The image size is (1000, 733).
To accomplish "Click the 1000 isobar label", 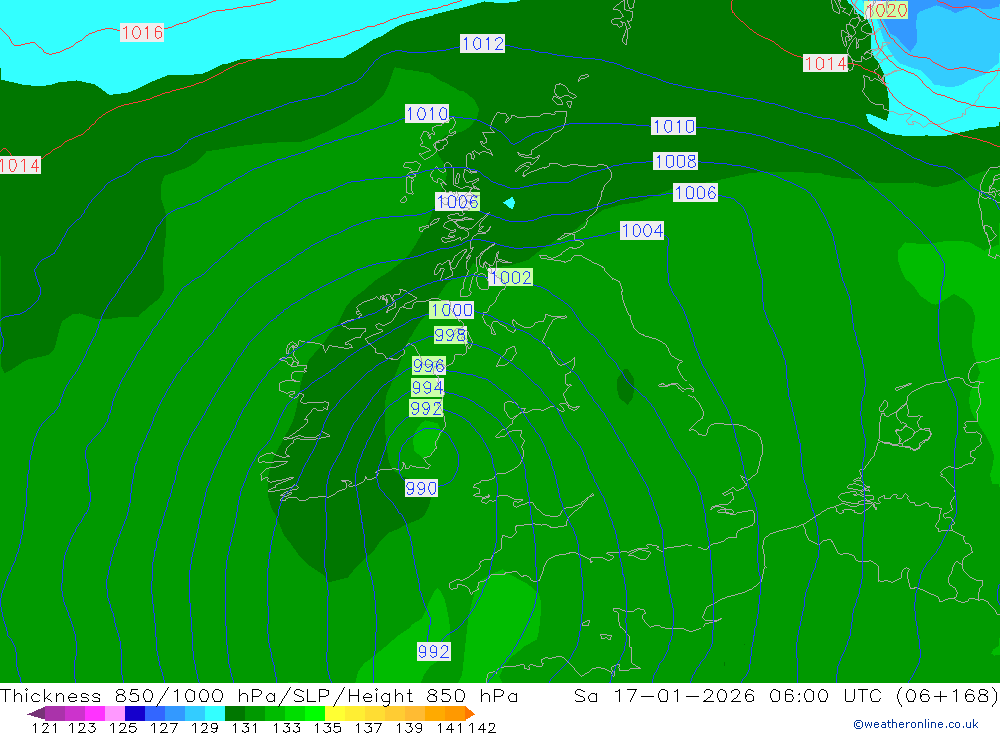I will coord(452,310).
